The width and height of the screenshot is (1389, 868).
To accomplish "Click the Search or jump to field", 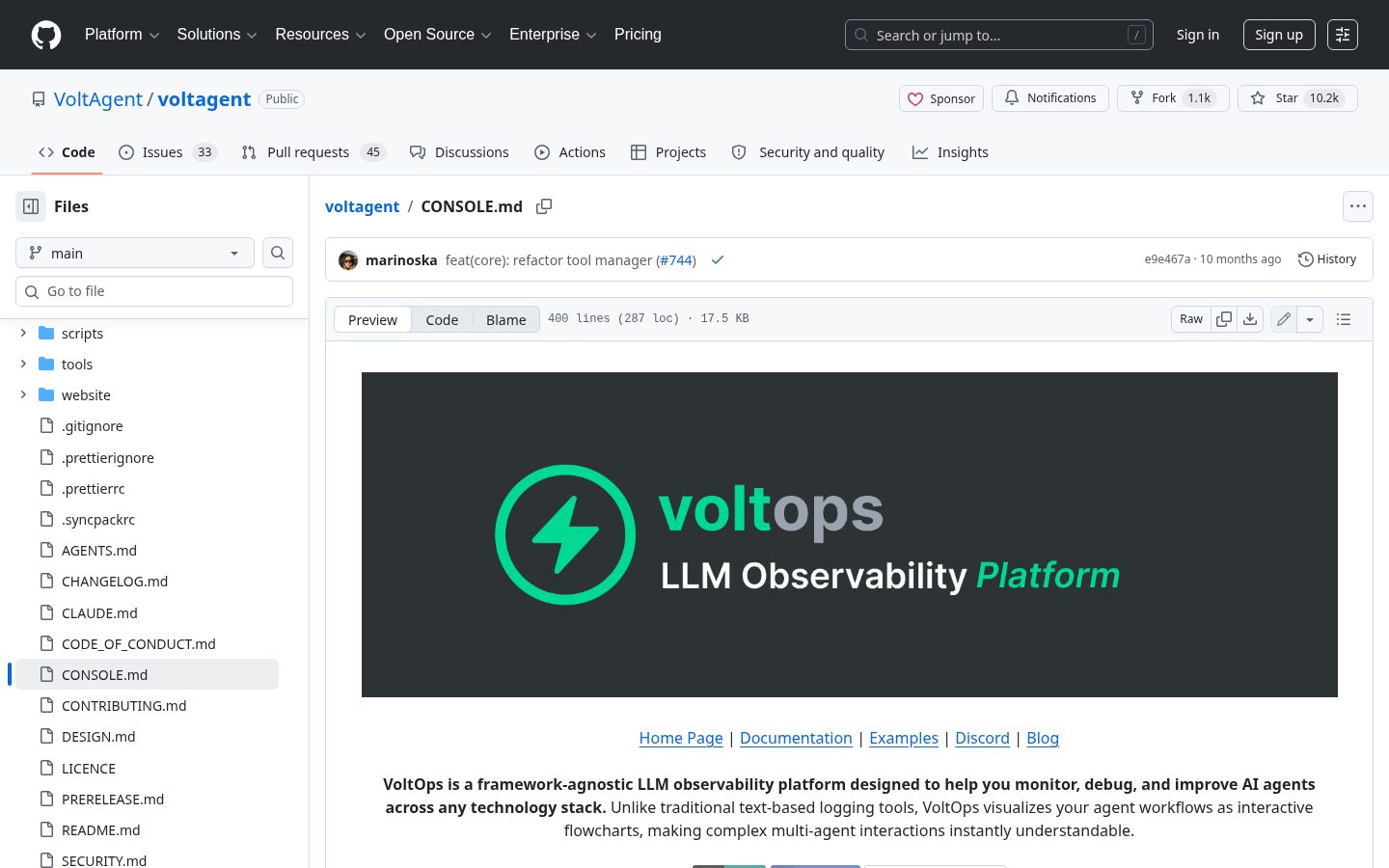I will pos(999,35).
